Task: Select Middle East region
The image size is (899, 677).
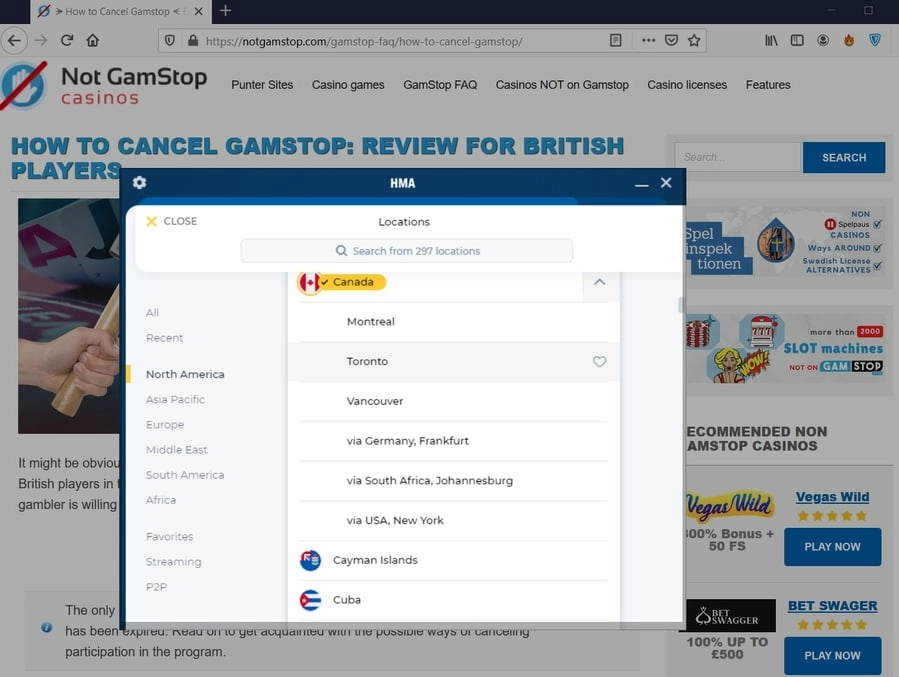Action: coord(177,450)
